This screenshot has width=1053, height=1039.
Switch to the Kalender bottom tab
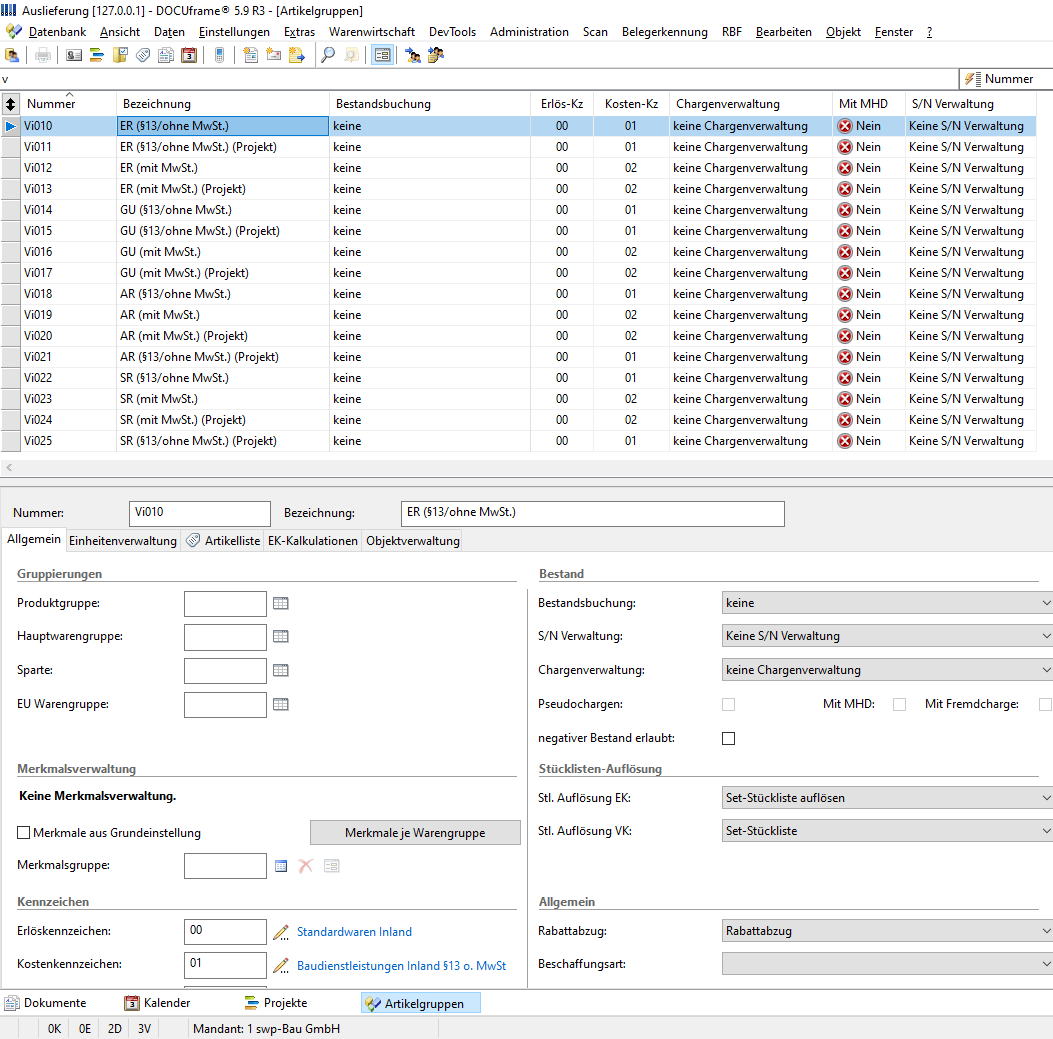tap(158, 1003)
